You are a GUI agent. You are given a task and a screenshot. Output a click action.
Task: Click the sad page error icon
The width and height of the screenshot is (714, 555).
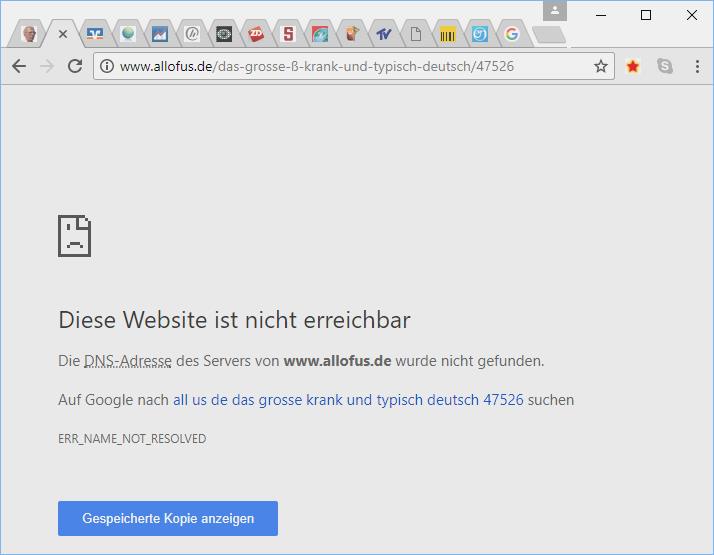(x=75, y=236)
